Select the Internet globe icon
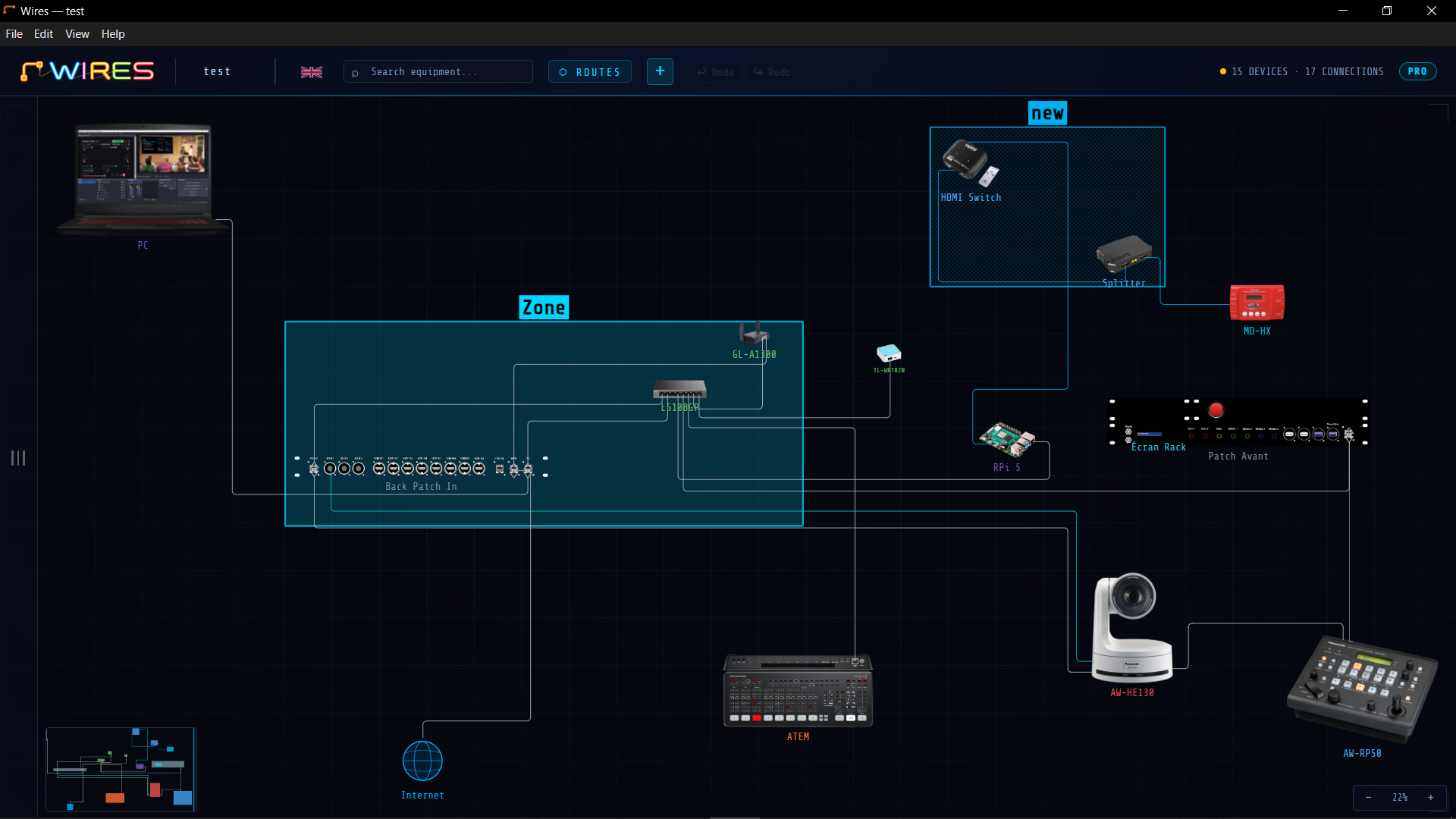 click(x=422, y=761)
